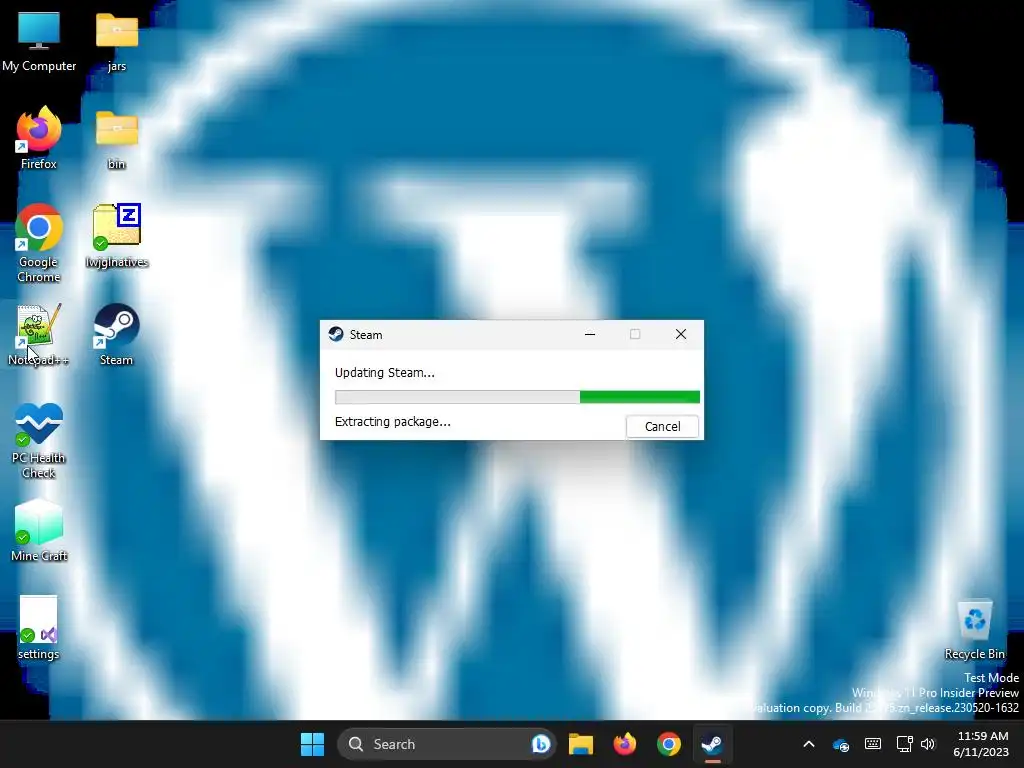Click the 'Updating Steam...' status text
The width and height of the screenshot is (1024, 768).
pyautogui.click(x=385, y=372)
